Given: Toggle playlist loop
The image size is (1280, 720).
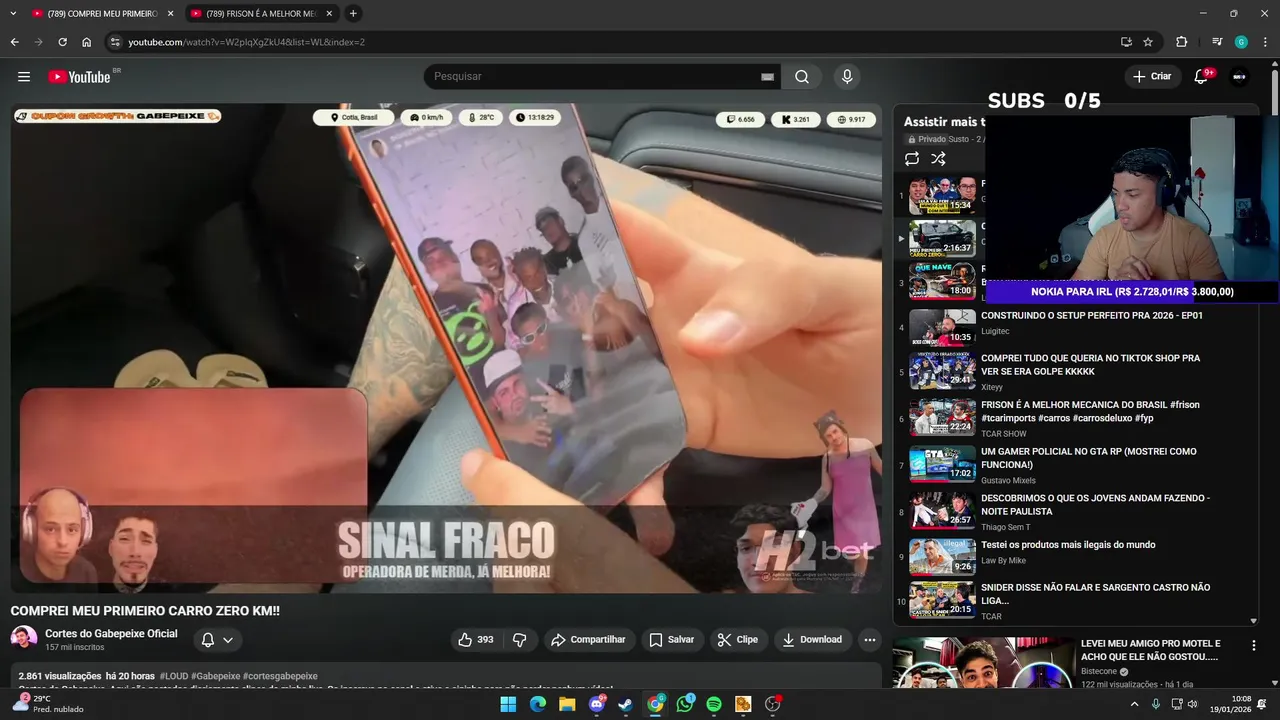Looking at the screenshot, I should (x=912, y=159).
